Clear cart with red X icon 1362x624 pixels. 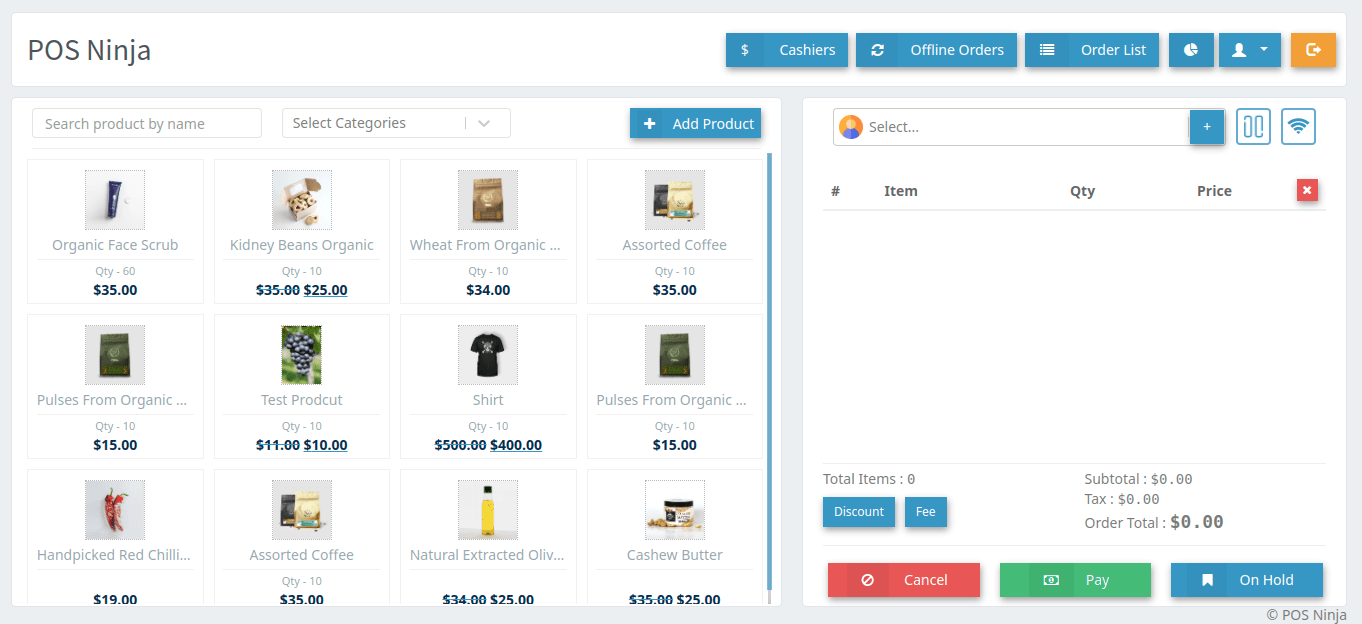(x=1307, y=190)
